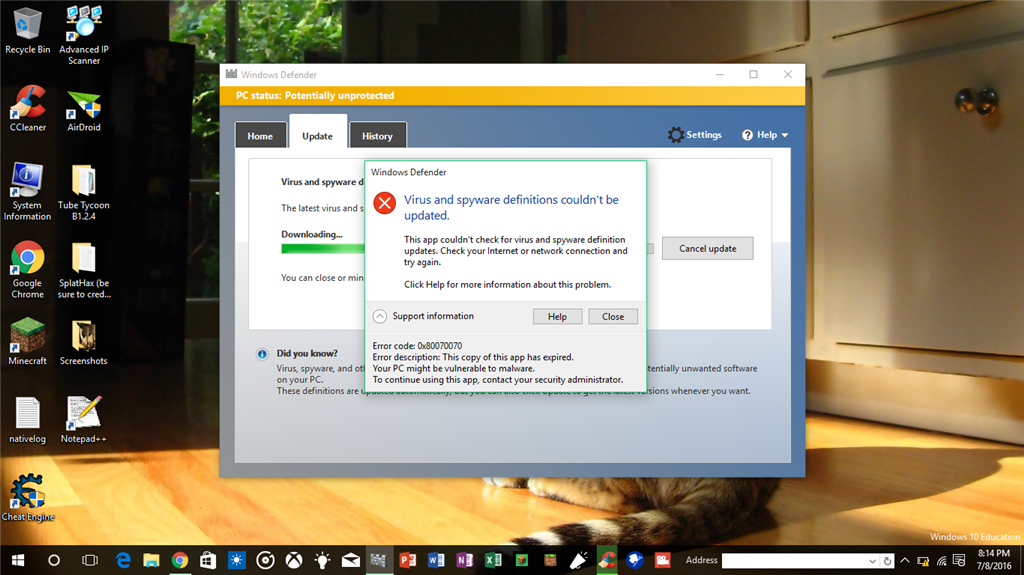This screenshot has width=1024, height=575.
Task: Show hidden system tray icons
Action: tap(904, 560)
